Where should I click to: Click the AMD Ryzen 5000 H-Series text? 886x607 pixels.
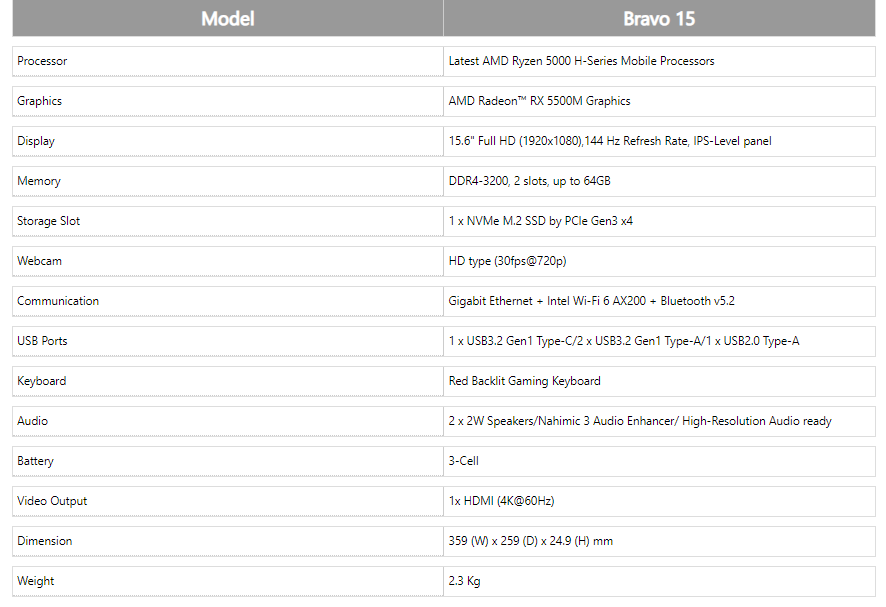pyautogui.click(x=581, y=61)
